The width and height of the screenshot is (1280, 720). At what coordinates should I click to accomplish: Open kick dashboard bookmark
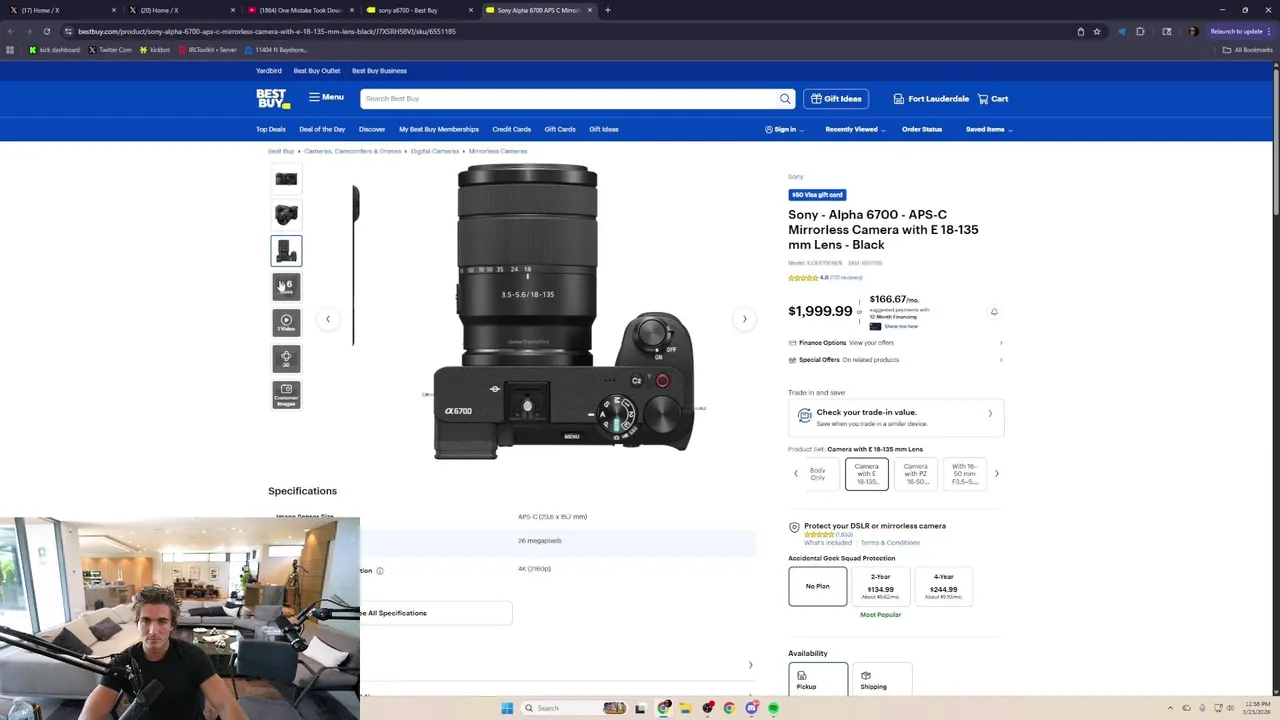54,50
